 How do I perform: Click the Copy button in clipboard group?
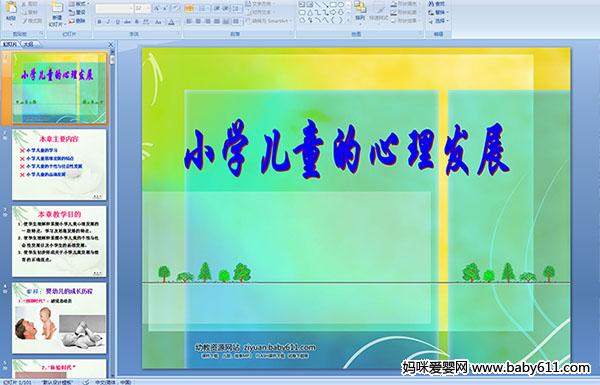click(x=30, y=12)
